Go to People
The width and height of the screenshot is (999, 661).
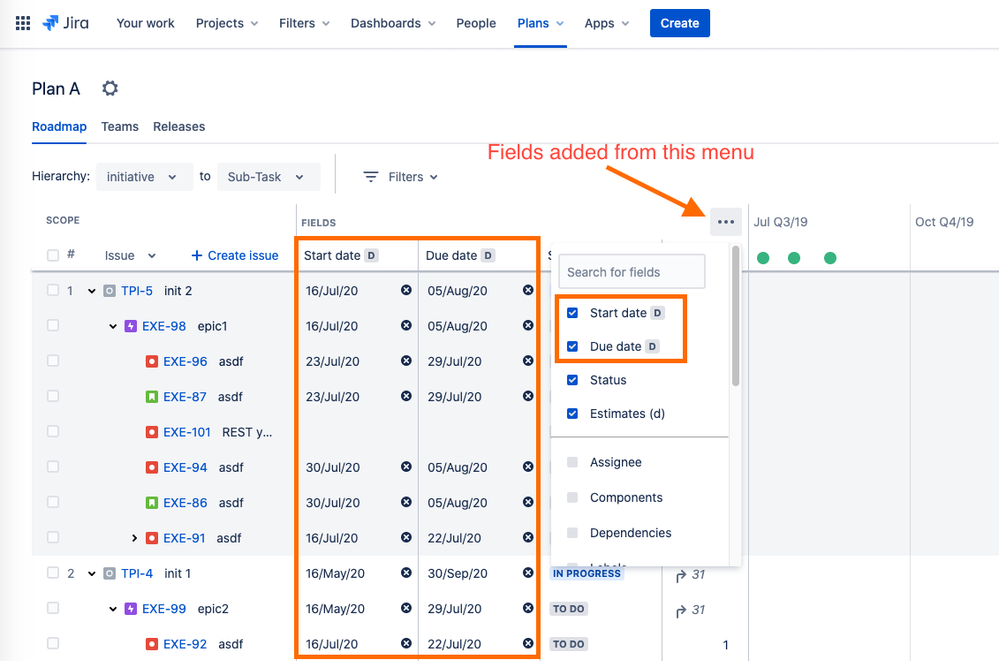tap(476, 24)
